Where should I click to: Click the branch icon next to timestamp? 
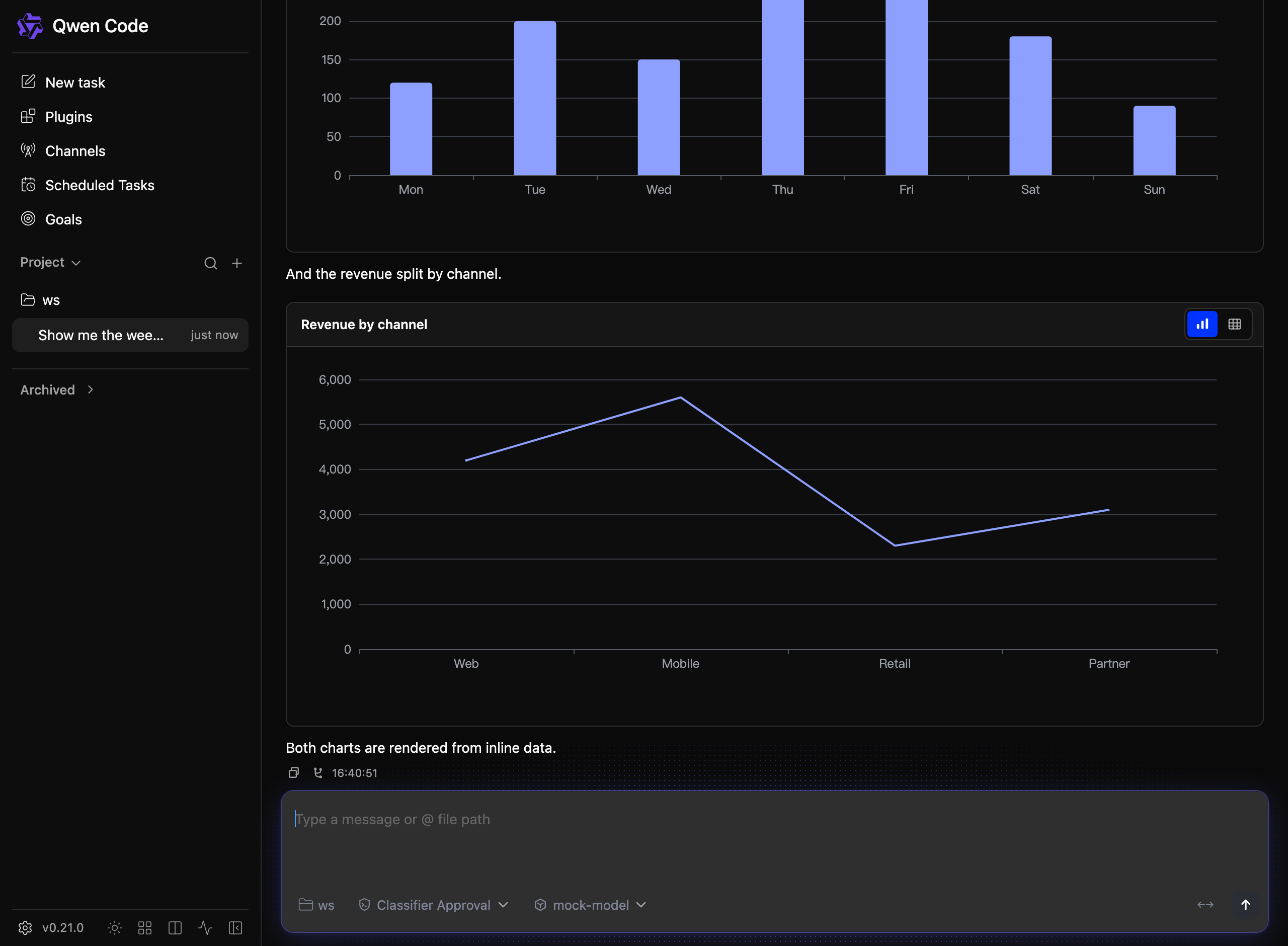tap(317, 772)
